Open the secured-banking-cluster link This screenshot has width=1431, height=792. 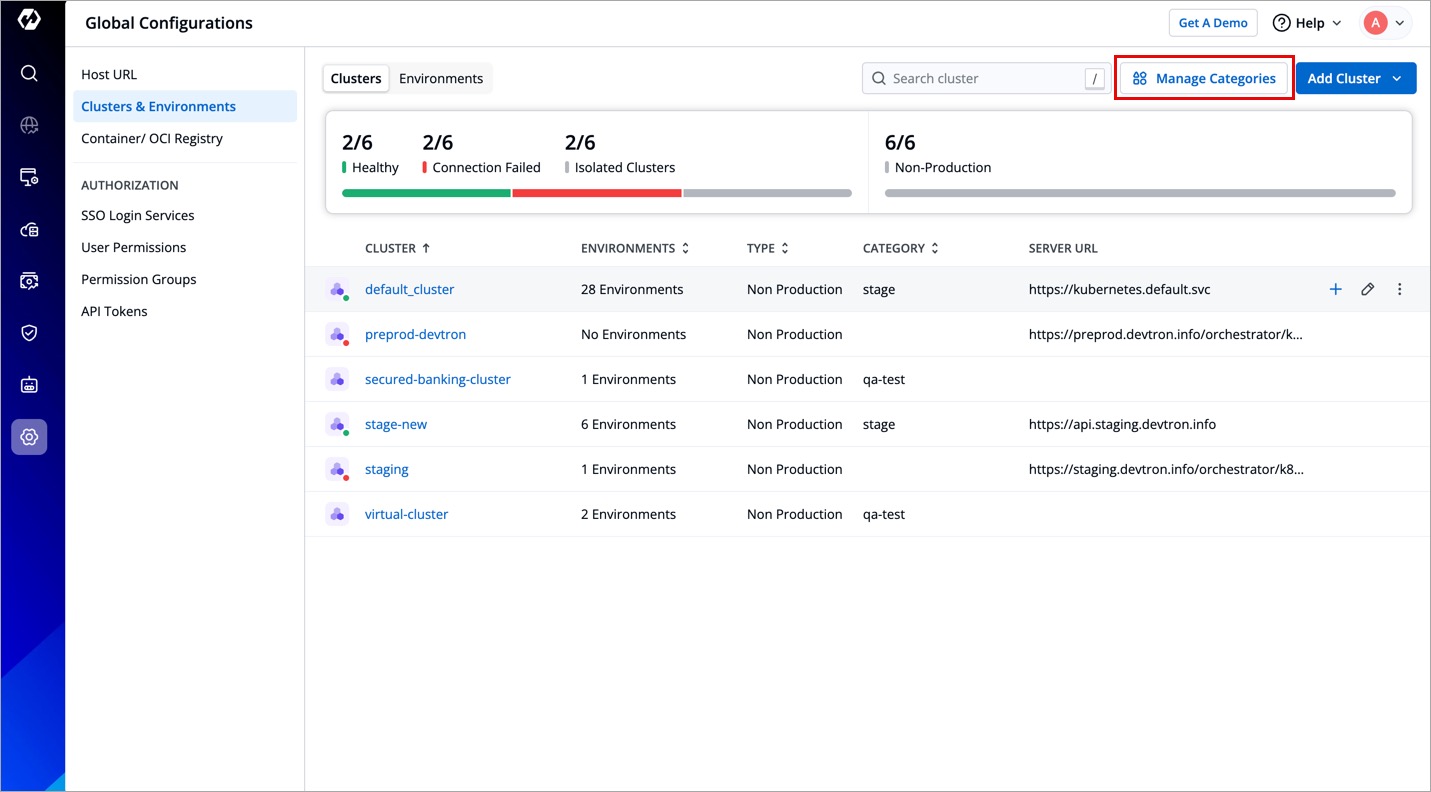pyautogui.click(x=437, y=379)
